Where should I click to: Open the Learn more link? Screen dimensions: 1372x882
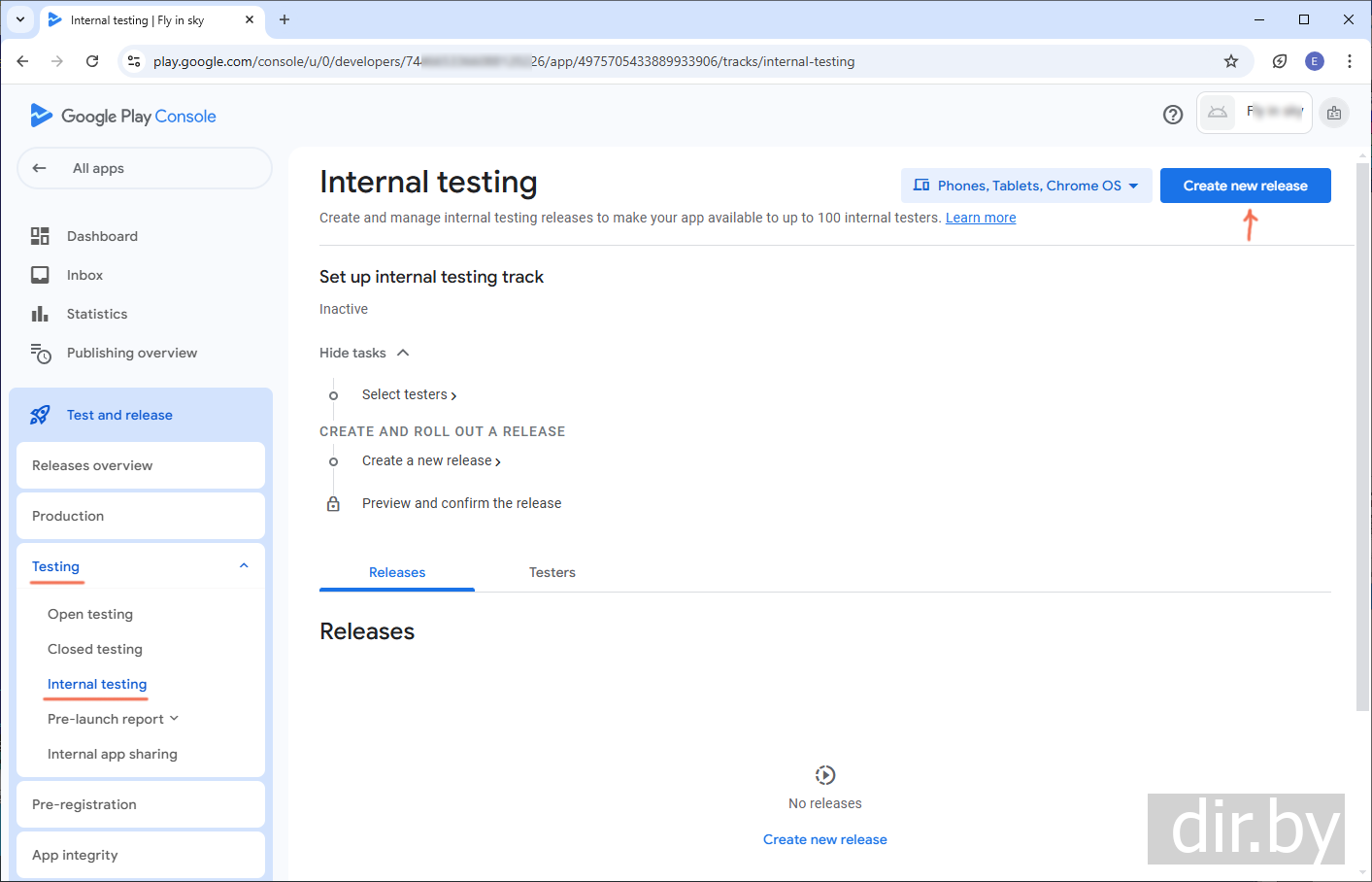point(981,218)
